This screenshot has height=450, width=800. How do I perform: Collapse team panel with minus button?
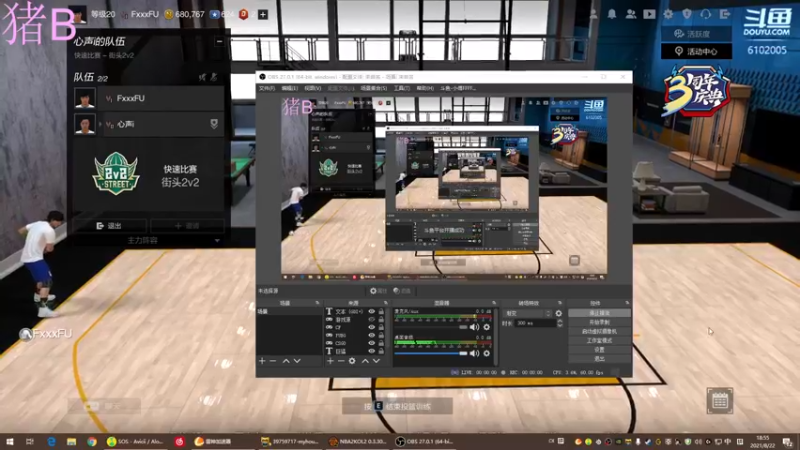click(x=219, y=42)
